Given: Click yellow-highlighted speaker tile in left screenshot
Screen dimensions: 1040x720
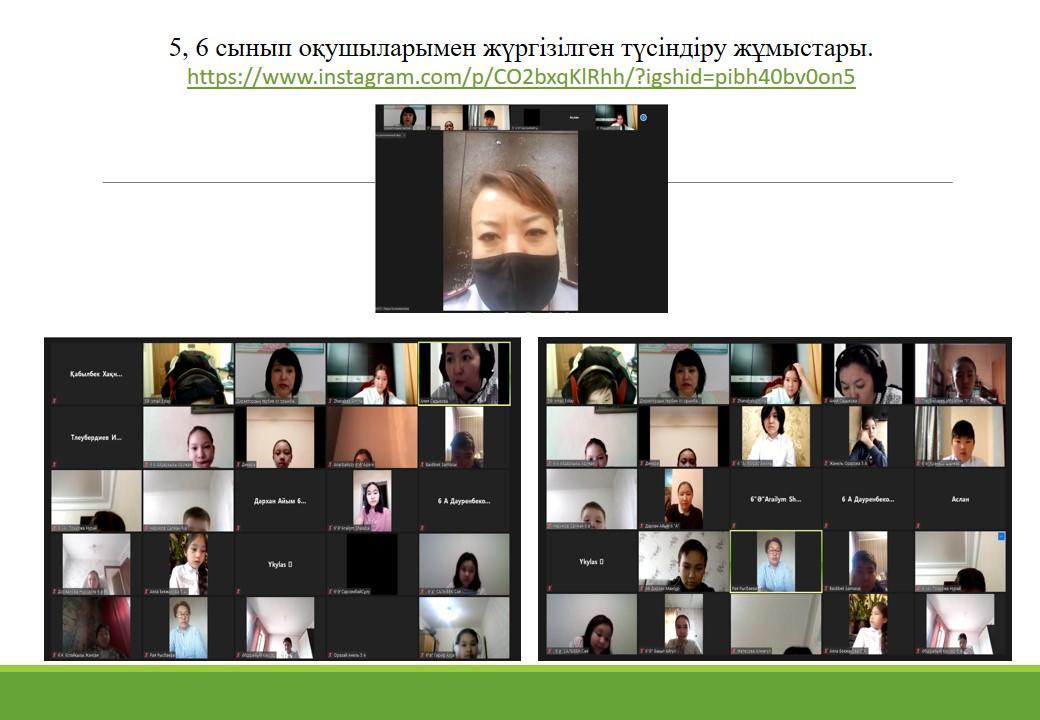Looking at the screenshot, I should point(463,373).
